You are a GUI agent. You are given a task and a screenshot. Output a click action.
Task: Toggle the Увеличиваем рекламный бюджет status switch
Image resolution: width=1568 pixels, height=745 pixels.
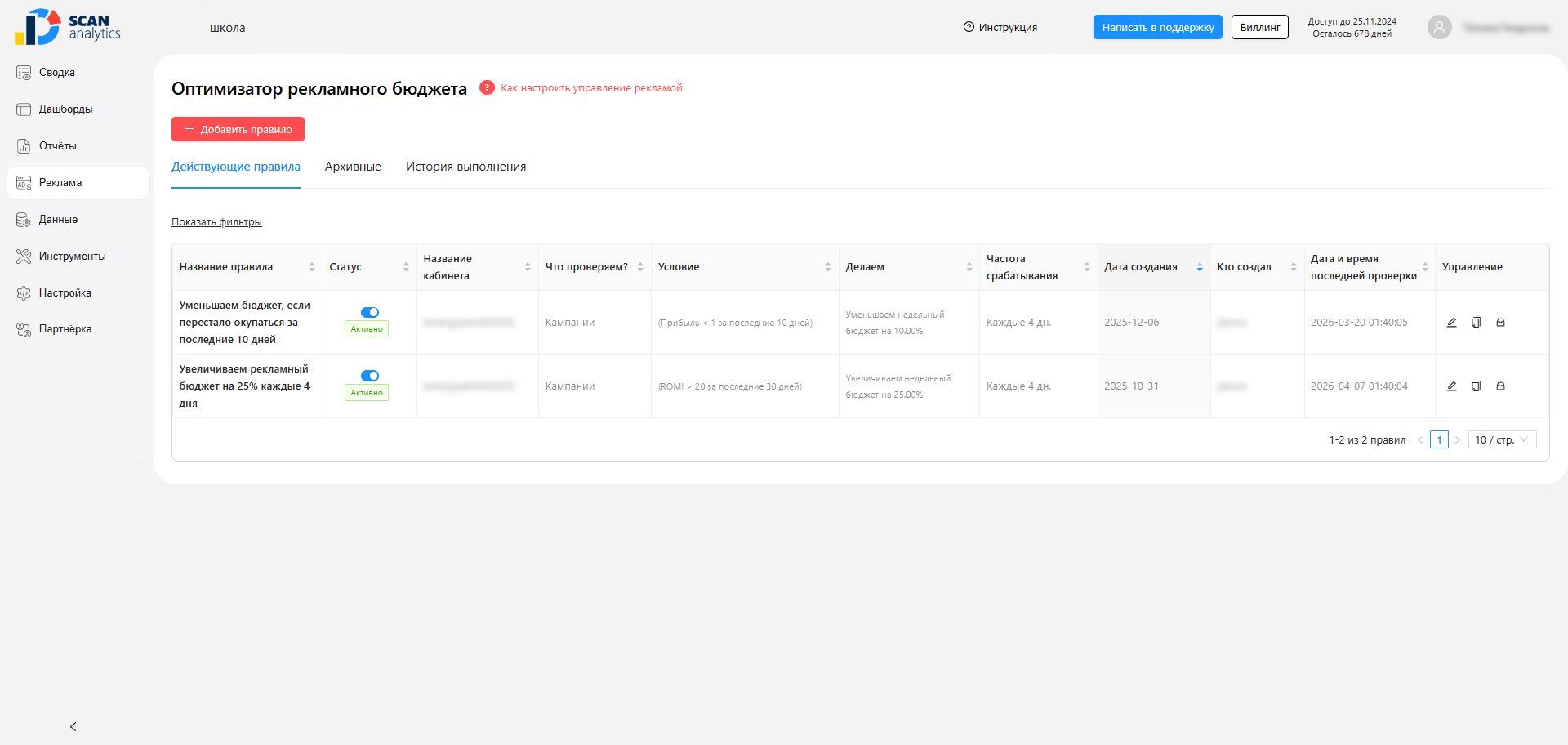coord(370,376)
